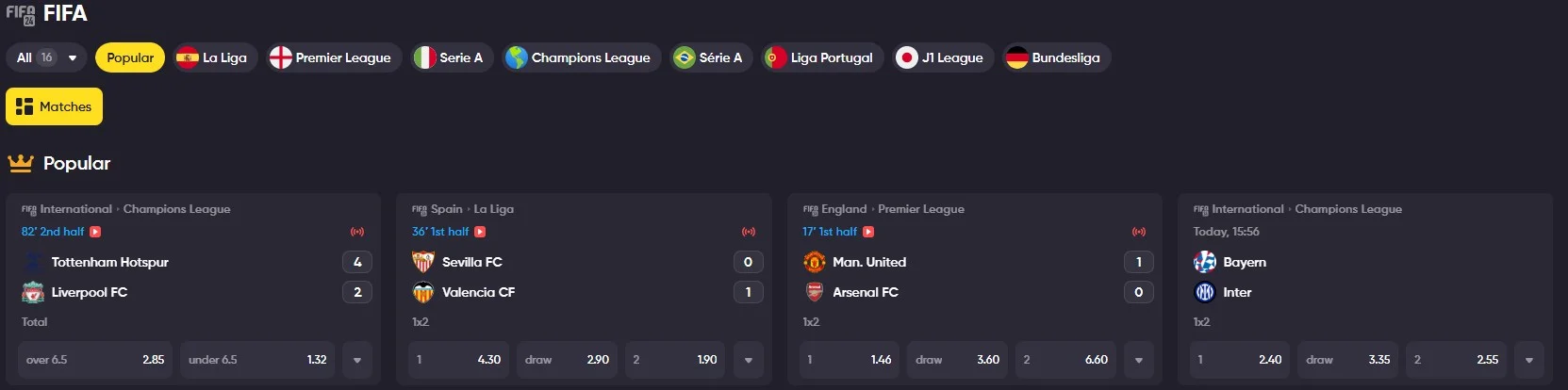Click live signal icon on Man. United card

(x=1139, y=232)
